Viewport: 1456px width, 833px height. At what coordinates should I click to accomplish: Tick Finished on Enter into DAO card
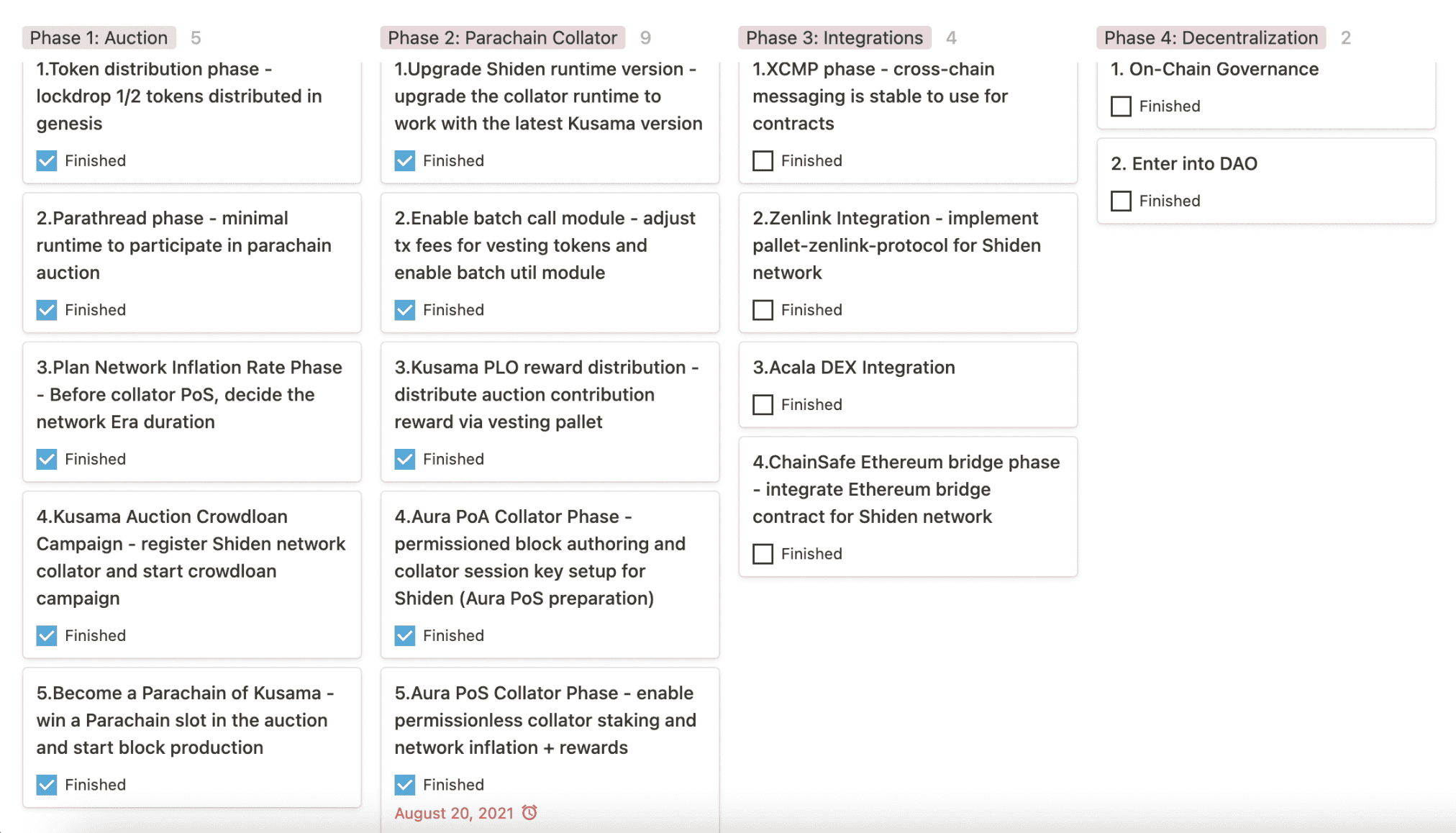[1121, 201]
